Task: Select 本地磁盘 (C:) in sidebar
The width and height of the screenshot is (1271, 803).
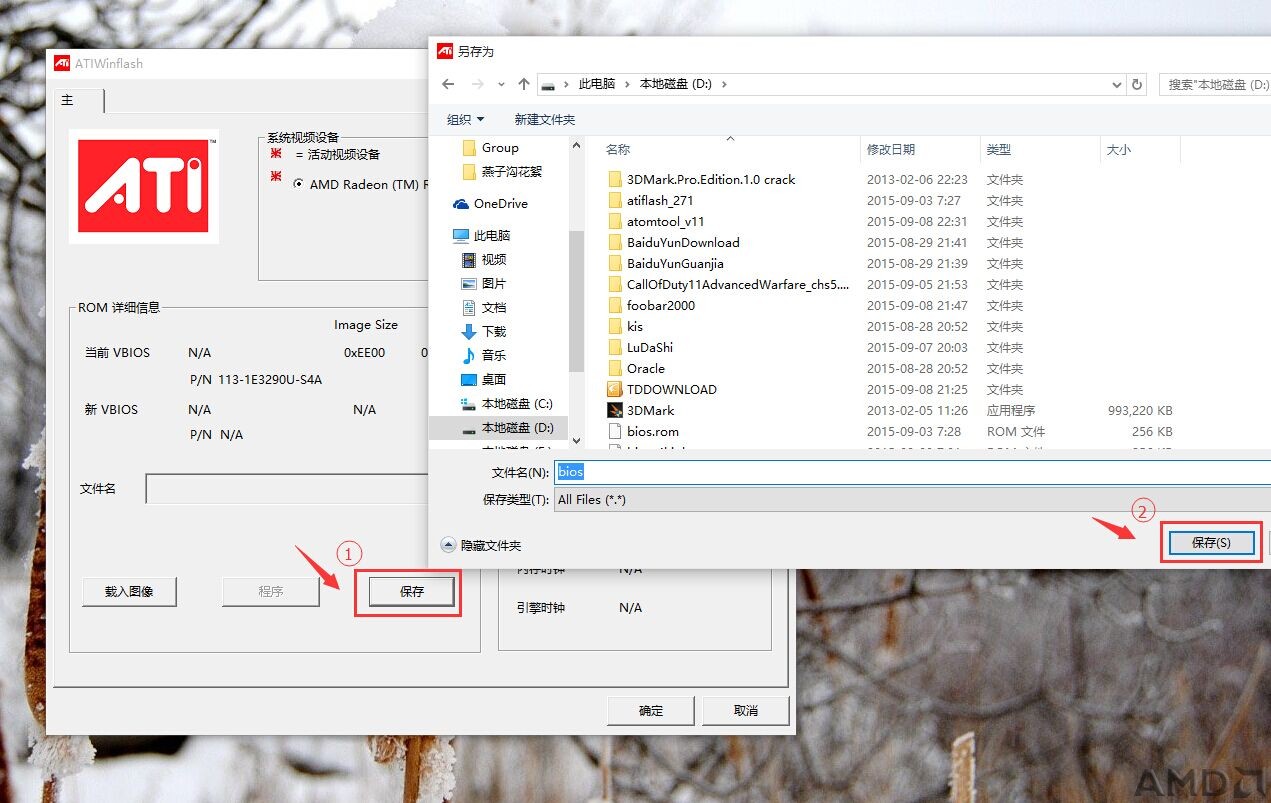Action: click(507, 403)
